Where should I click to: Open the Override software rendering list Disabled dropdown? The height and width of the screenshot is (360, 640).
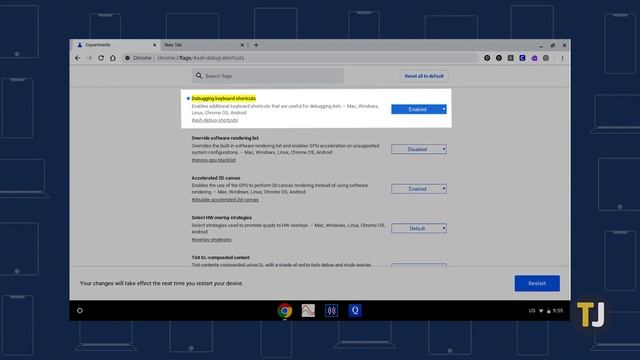(419, 149)
